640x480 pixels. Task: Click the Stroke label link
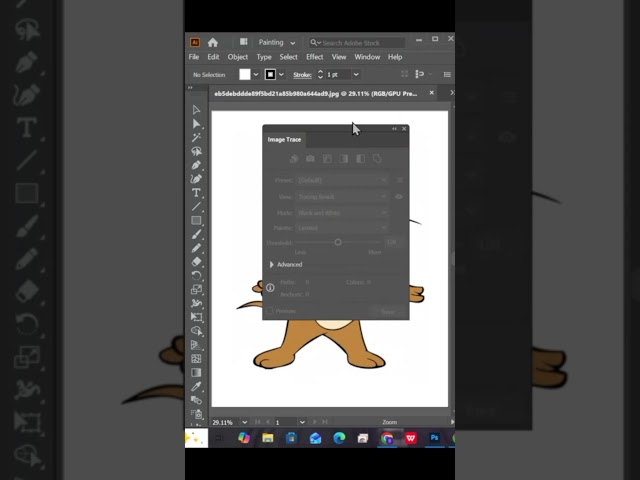coord(302,75)
